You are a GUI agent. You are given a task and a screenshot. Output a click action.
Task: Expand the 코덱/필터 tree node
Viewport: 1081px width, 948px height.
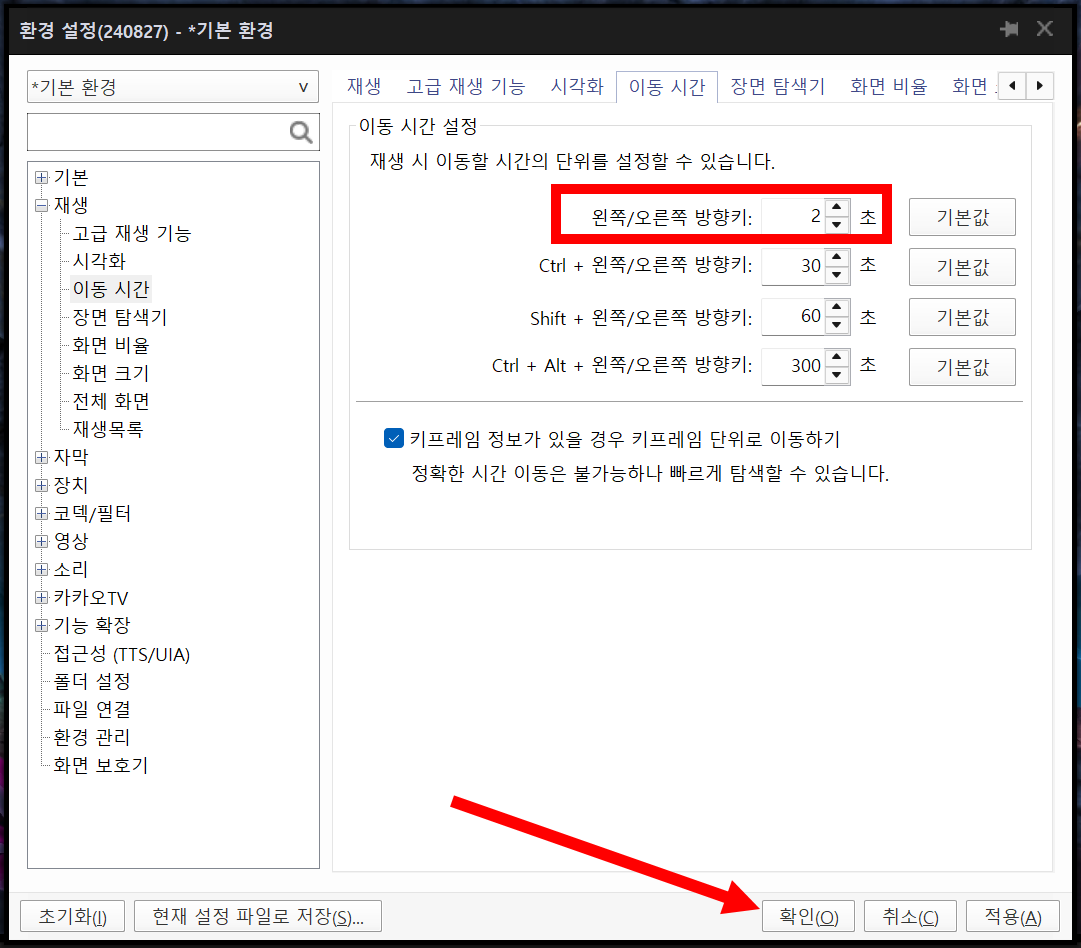[x=41, y=514]
